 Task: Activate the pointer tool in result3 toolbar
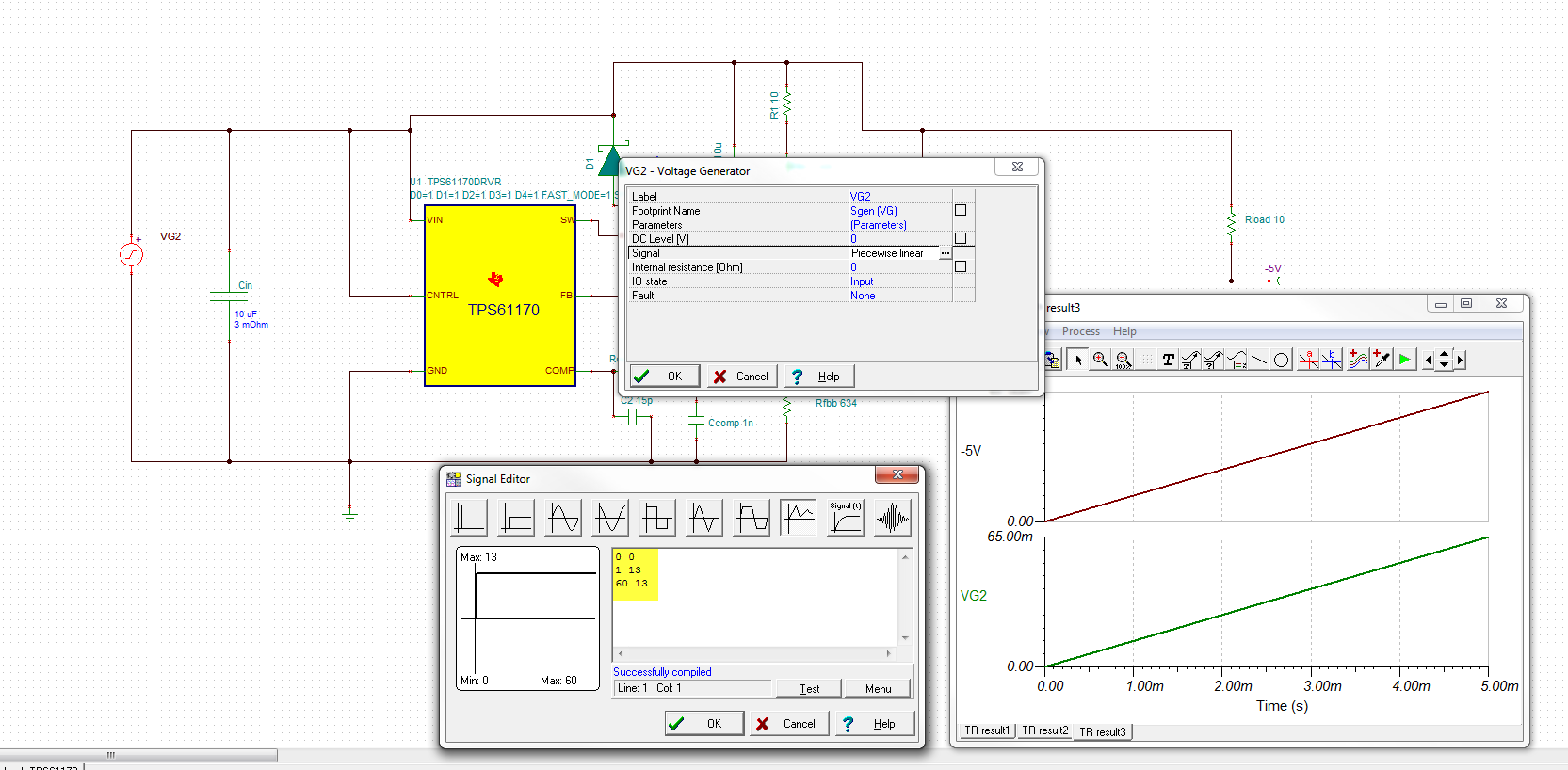1077,360
